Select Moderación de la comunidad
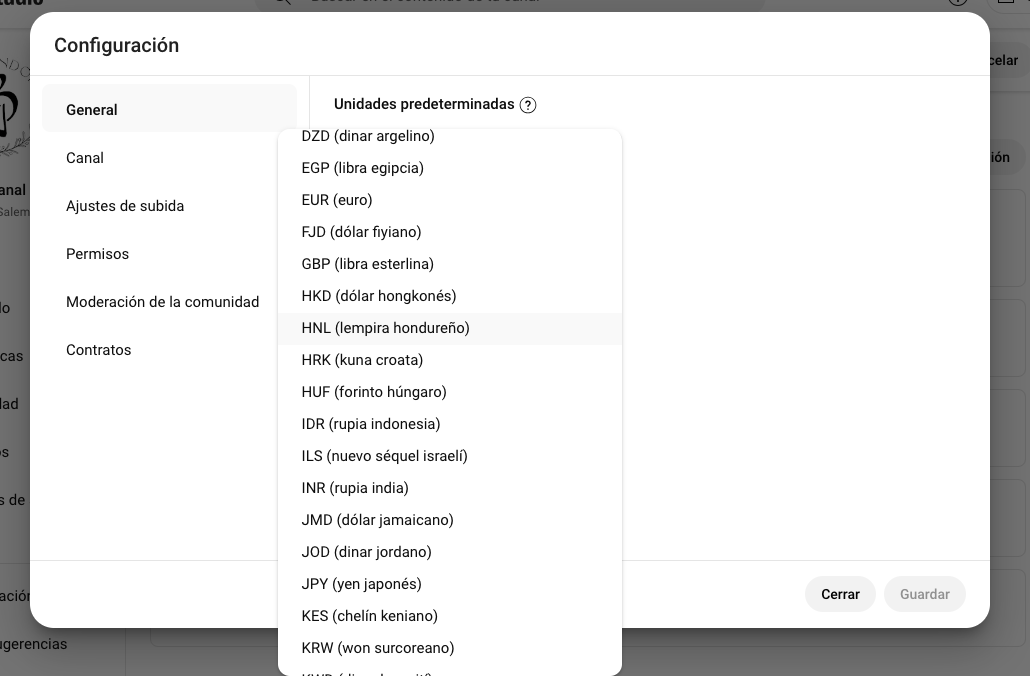Image resolution: width=1030 pixels, height=676 pixels. (162, 302)
